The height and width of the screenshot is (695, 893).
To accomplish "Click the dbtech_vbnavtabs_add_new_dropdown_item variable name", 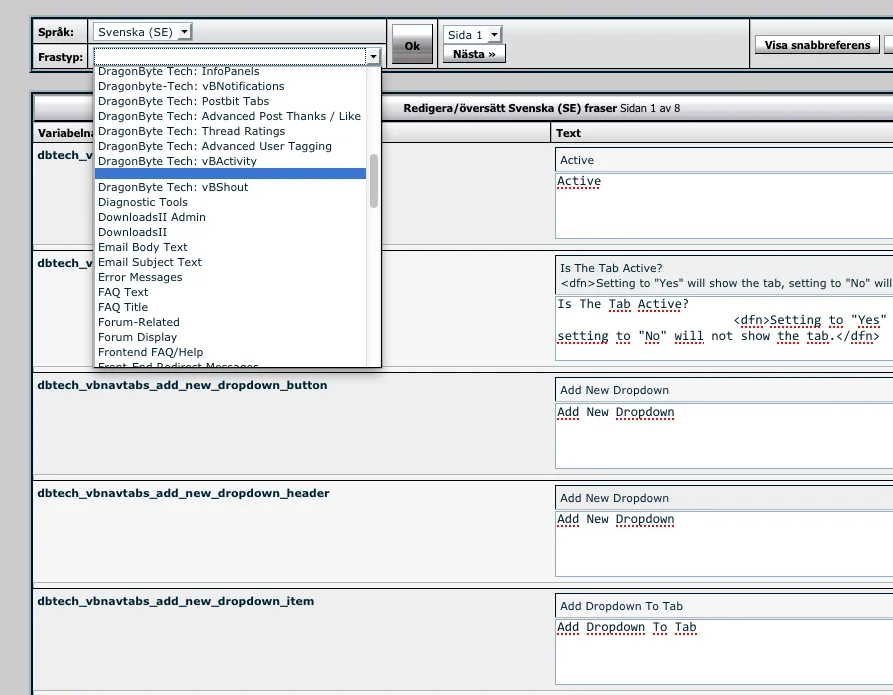I will [x=175, y=601].
